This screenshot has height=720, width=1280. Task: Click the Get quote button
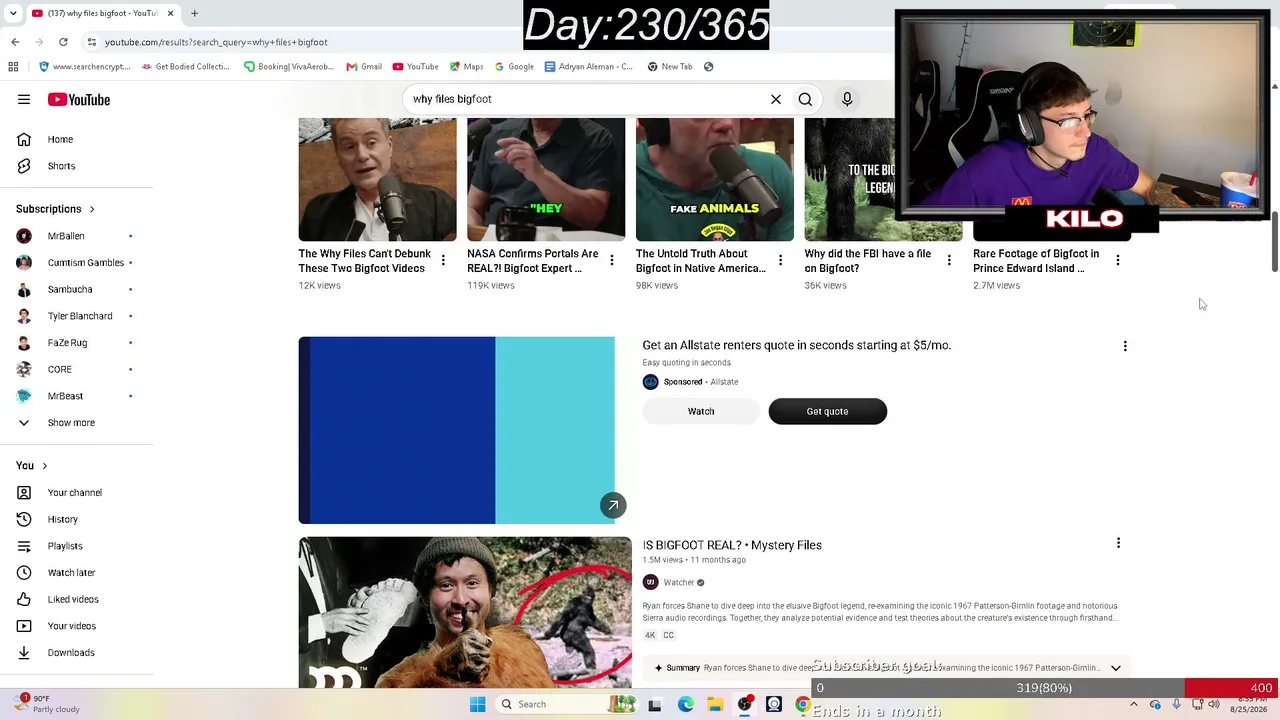[827, 411]
